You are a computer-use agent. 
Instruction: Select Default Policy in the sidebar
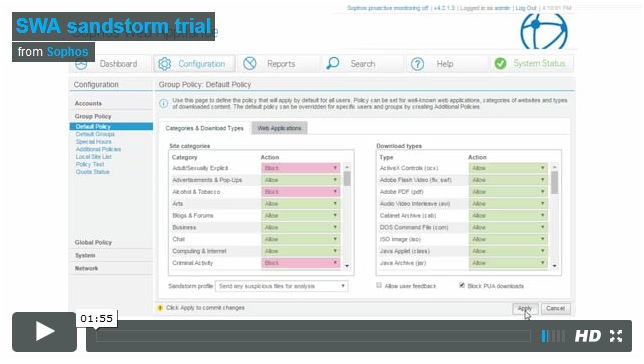111,127
